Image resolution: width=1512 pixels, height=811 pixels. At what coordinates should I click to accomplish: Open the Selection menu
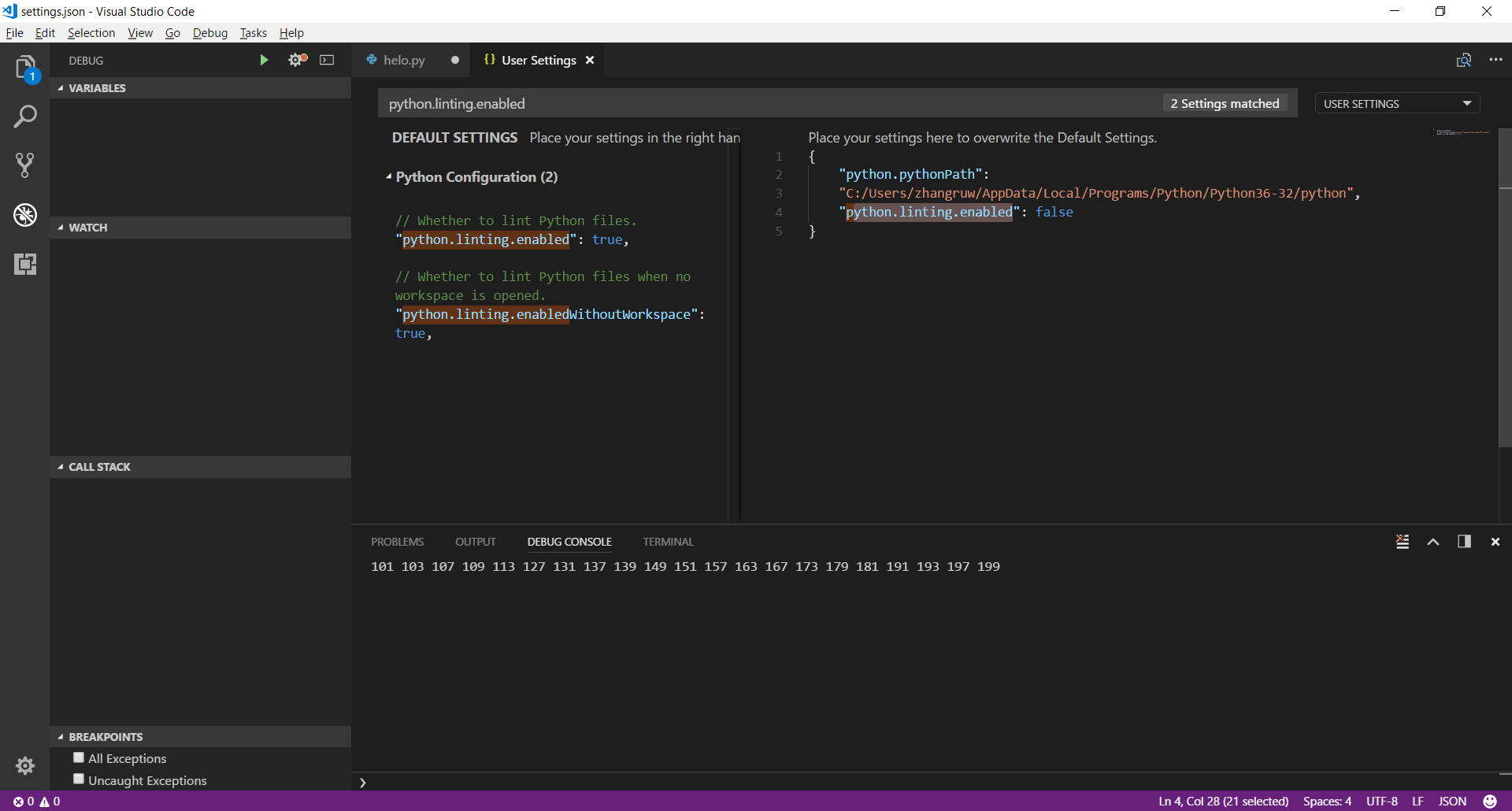click(x=91, y=32)
